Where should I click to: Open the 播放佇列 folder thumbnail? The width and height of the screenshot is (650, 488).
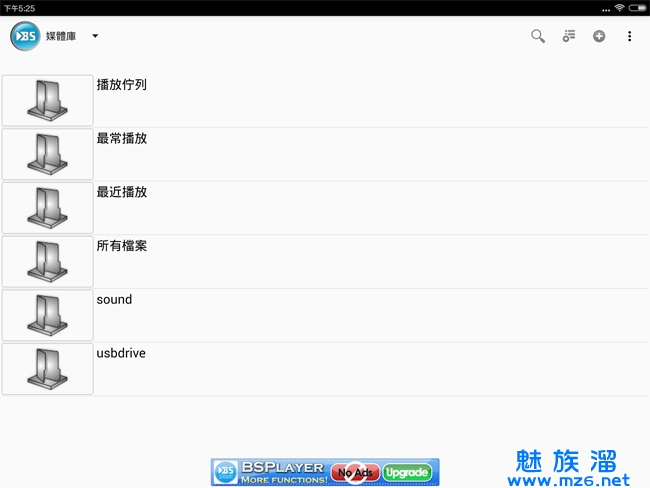click(x=48, y=100)
